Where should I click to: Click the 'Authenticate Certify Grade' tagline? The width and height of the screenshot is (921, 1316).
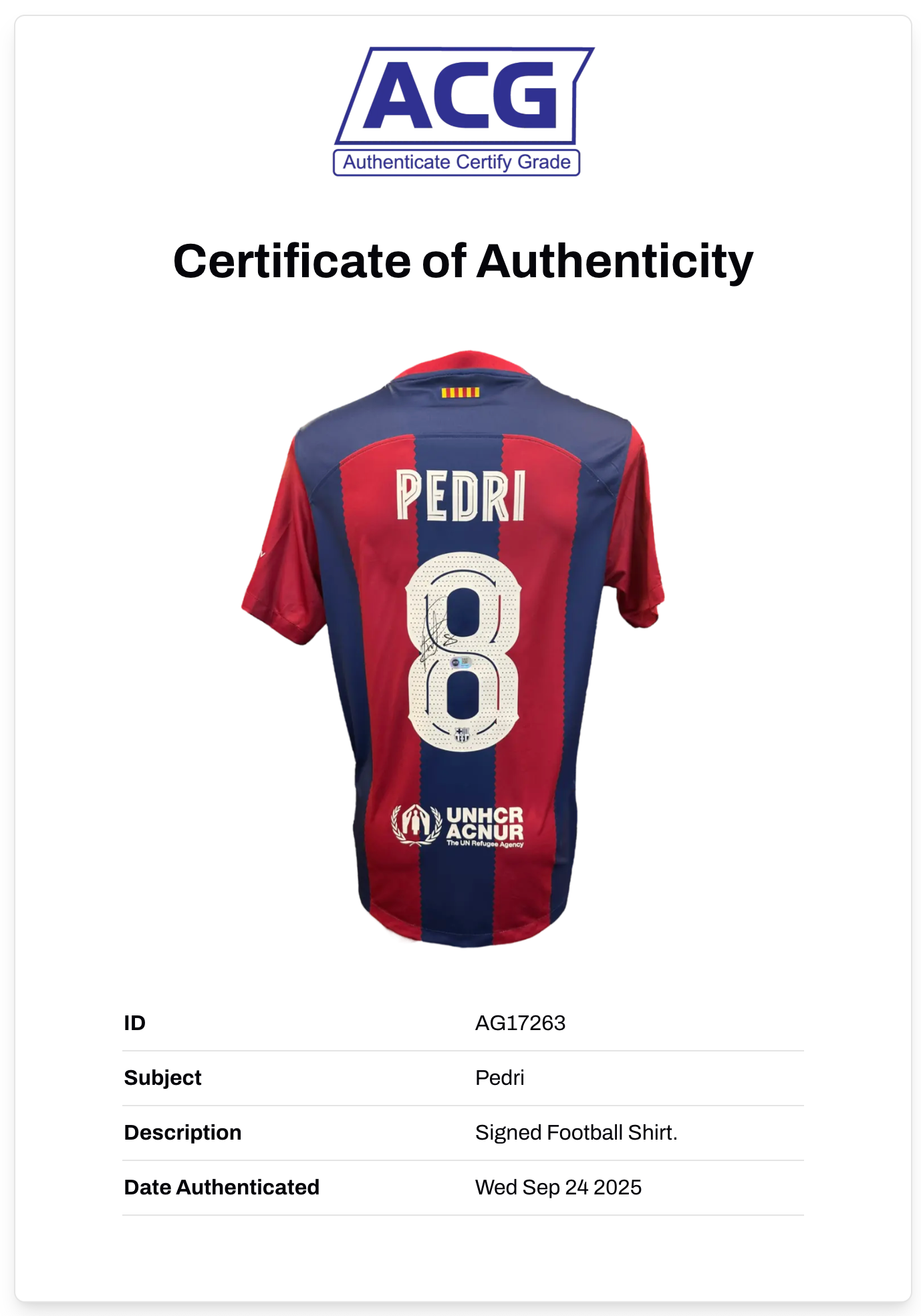pos(456,162)
